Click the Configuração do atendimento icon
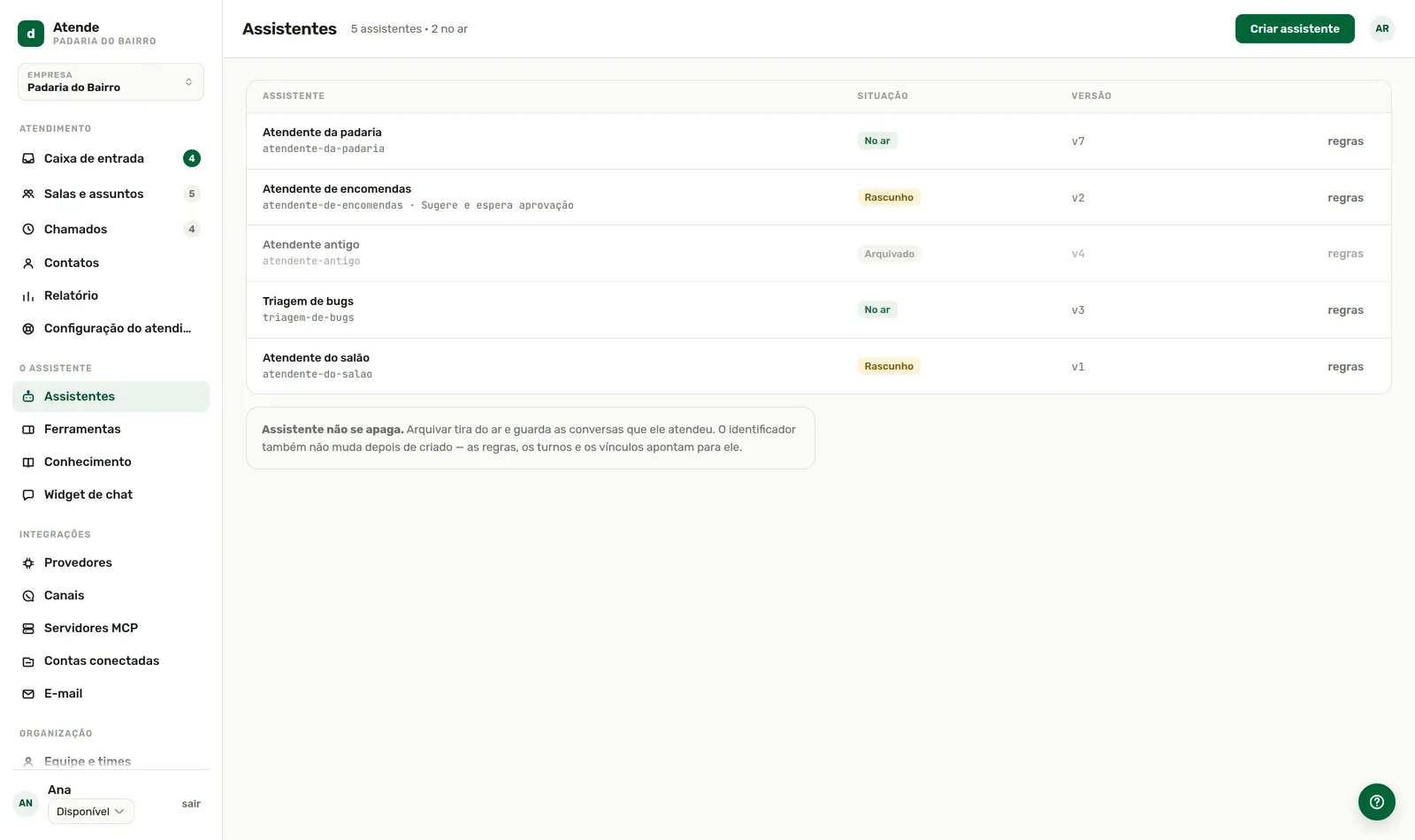 [28, 328]
